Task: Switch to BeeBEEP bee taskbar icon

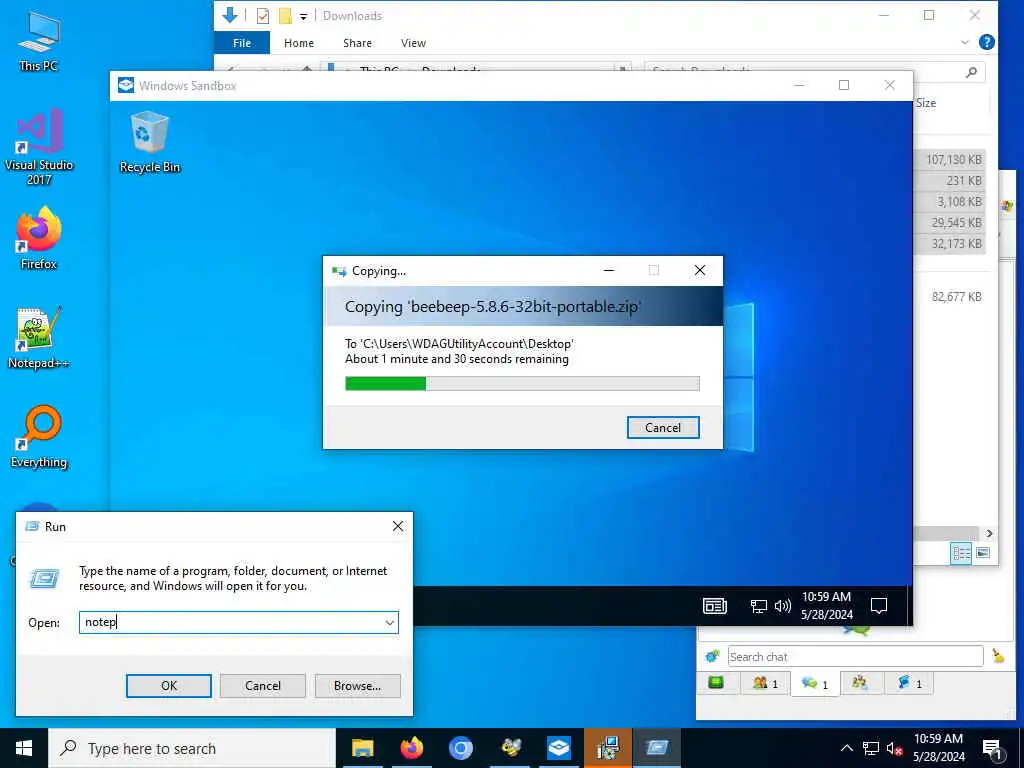Action: click(510, 748)
